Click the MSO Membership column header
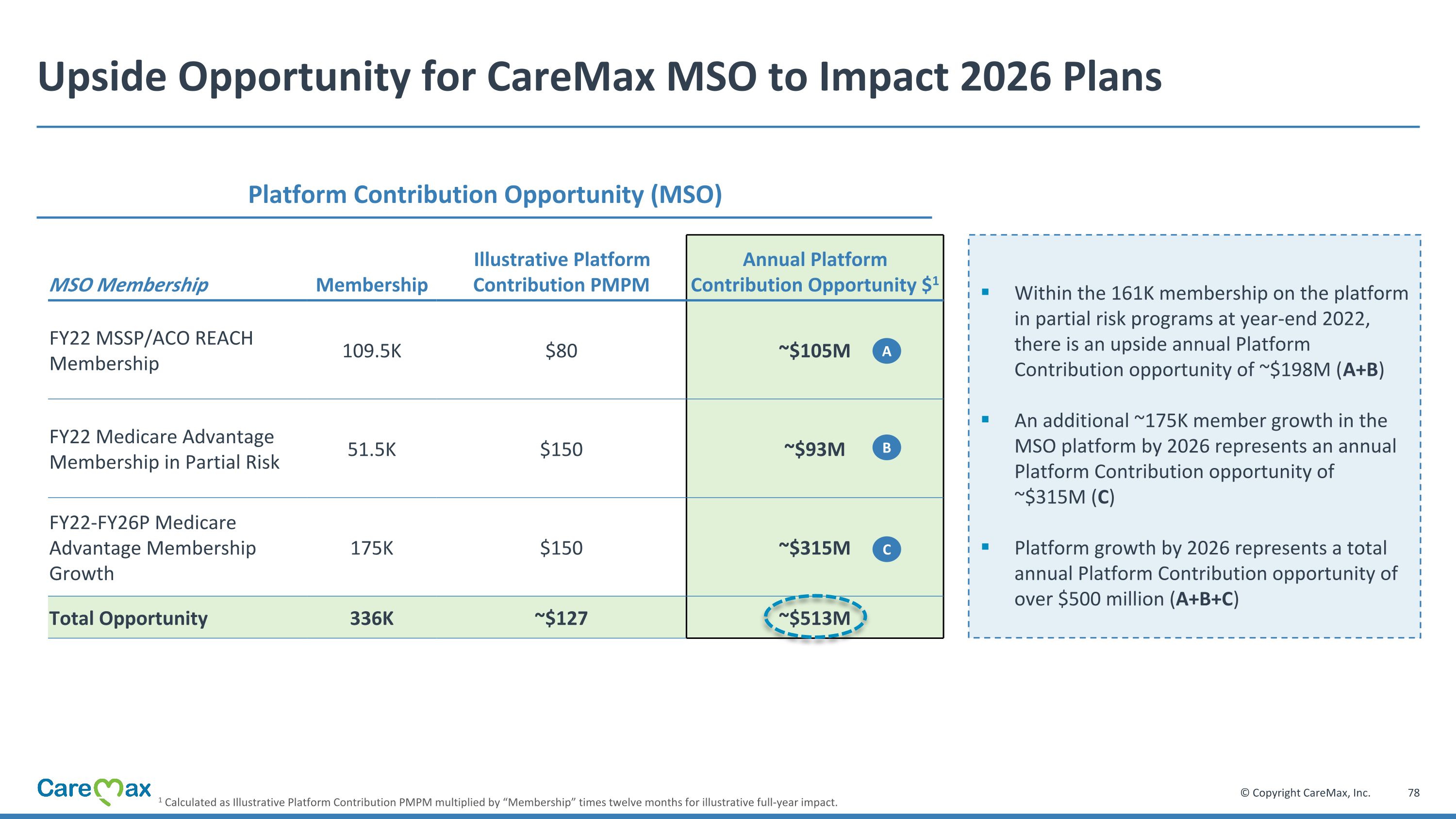This screenshot has height=819, width=1456. (x=129, y=284)
